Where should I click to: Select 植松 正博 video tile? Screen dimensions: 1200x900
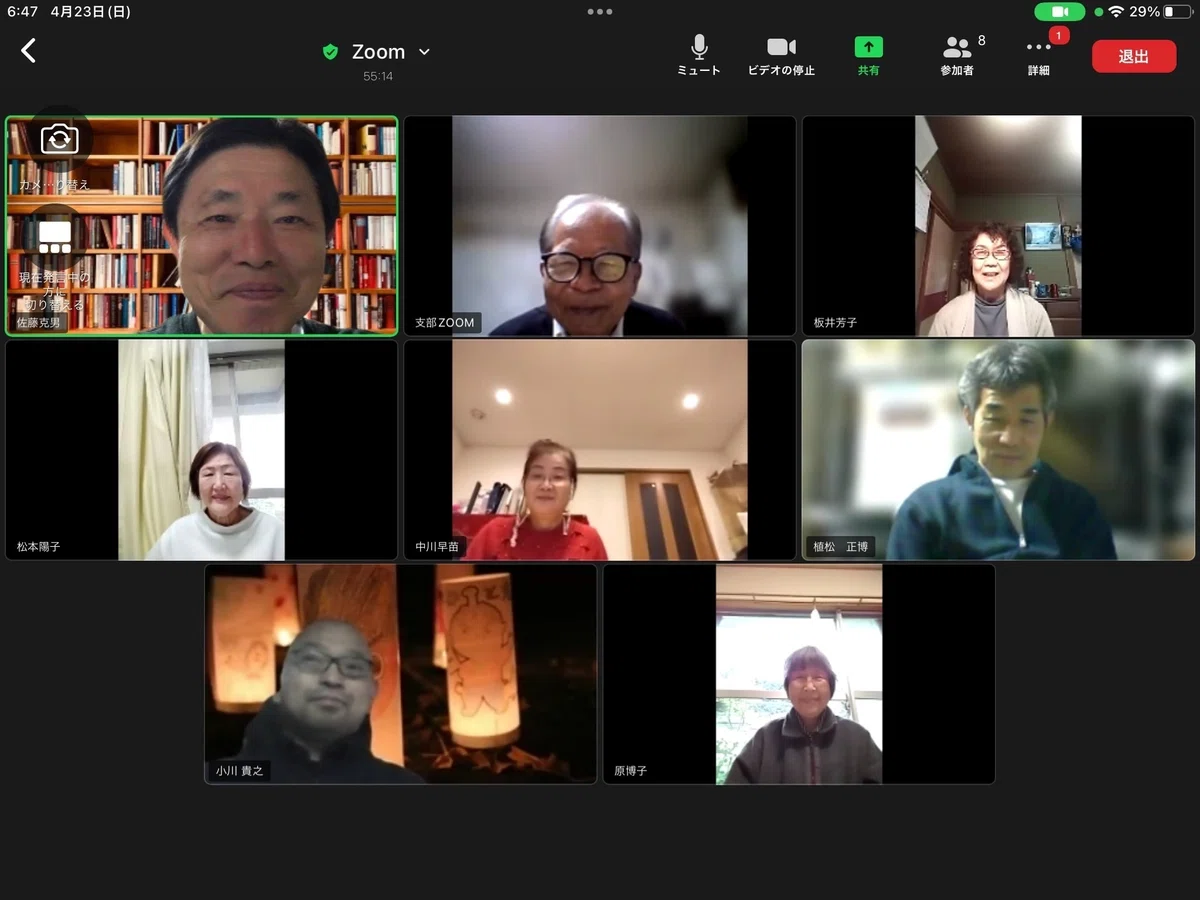[x=998, y=450]
